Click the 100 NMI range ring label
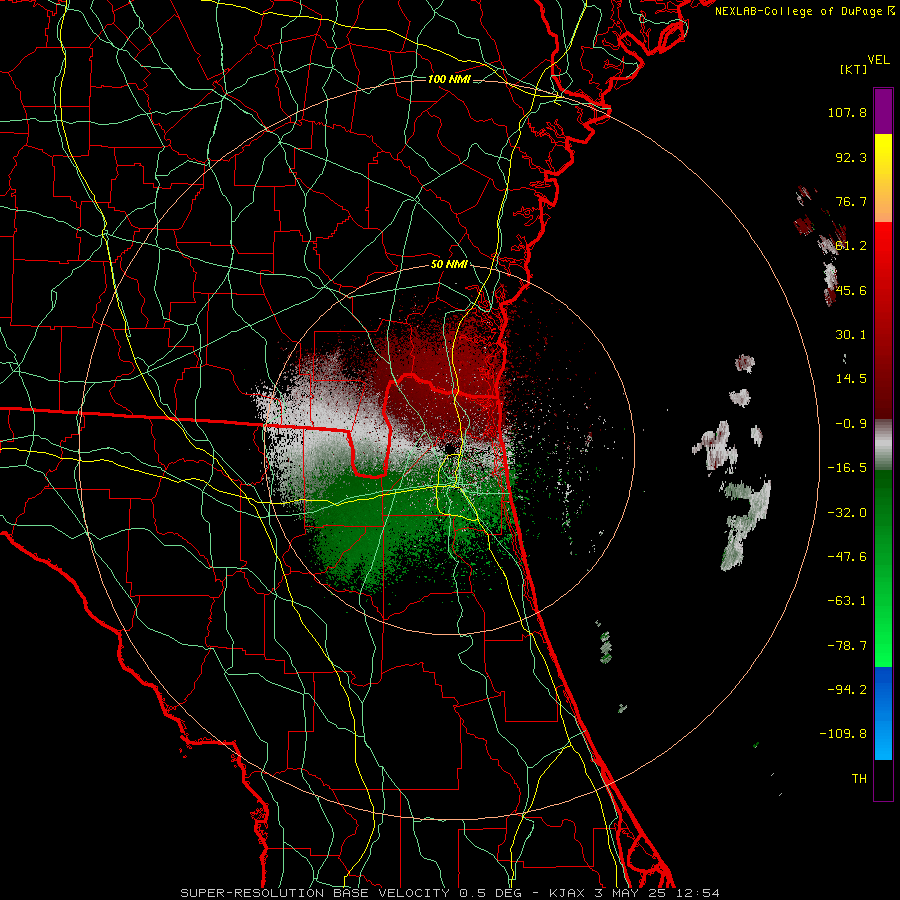Screen dimensions: 900x900 click(x=449, y=79)
